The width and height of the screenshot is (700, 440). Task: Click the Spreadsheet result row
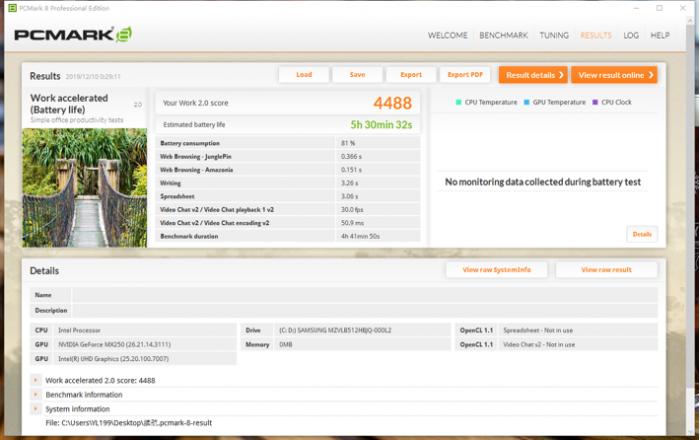(x=288, y=196)
